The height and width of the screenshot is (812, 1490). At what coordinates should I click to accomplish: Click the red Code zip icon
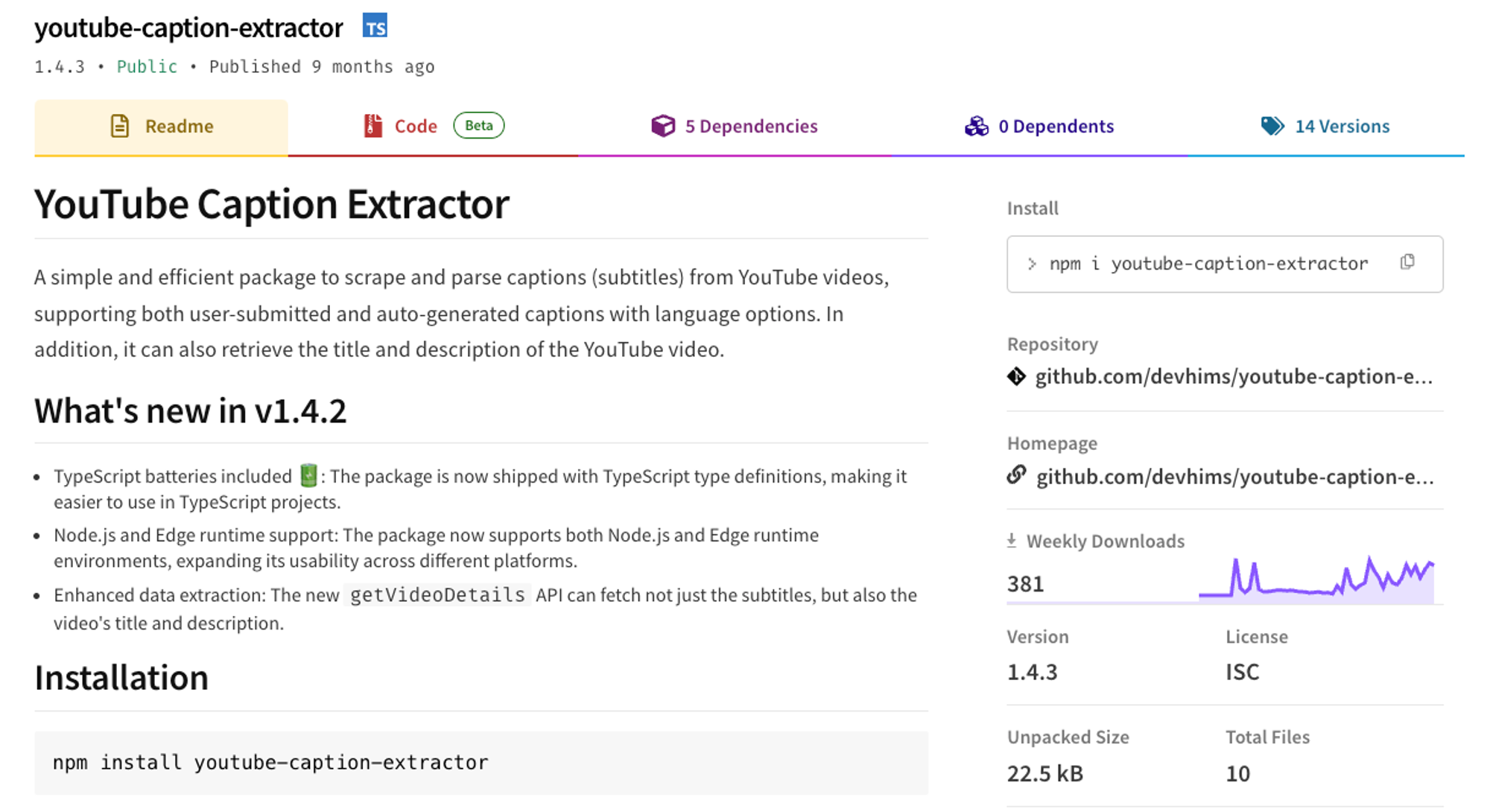click(372, 126)
